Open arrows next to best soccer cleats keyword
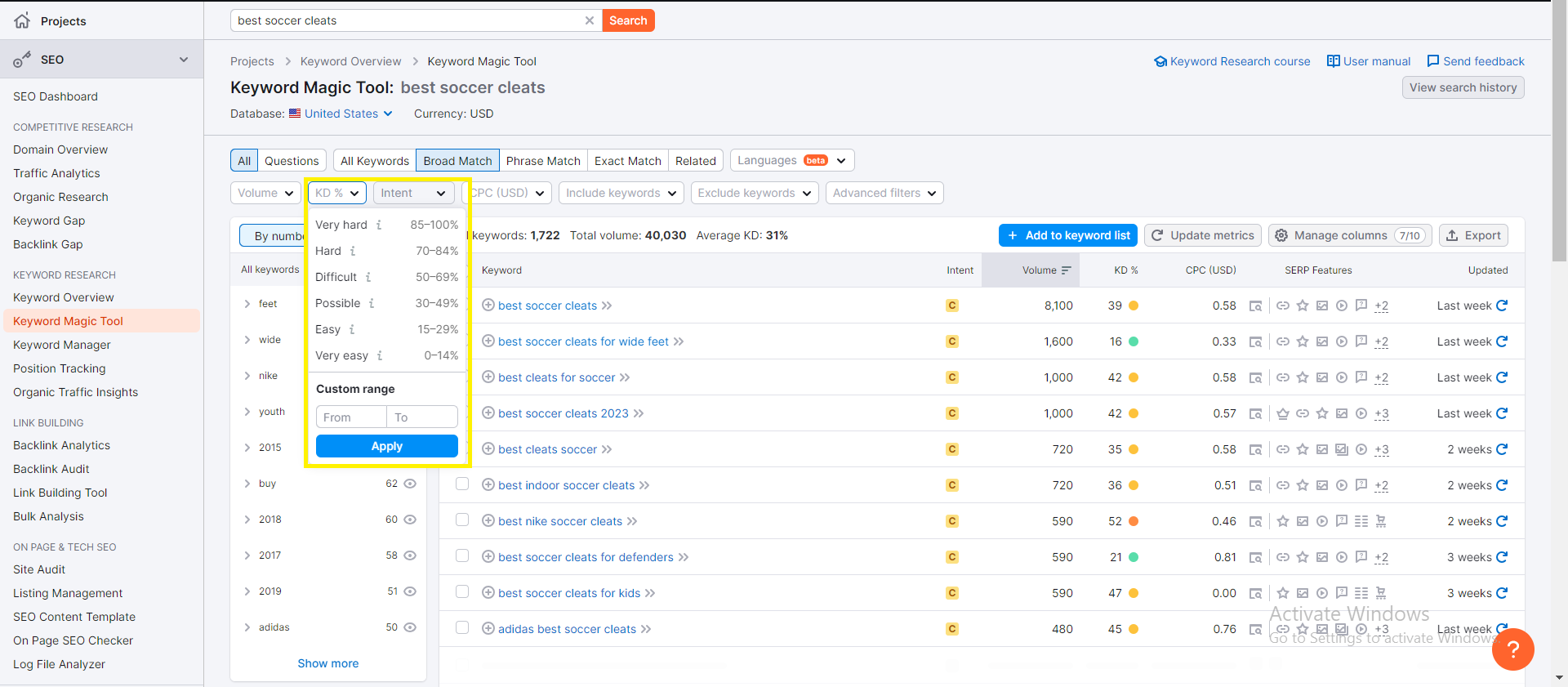Screen dimensions: 1568x687 tap(607, 306)
